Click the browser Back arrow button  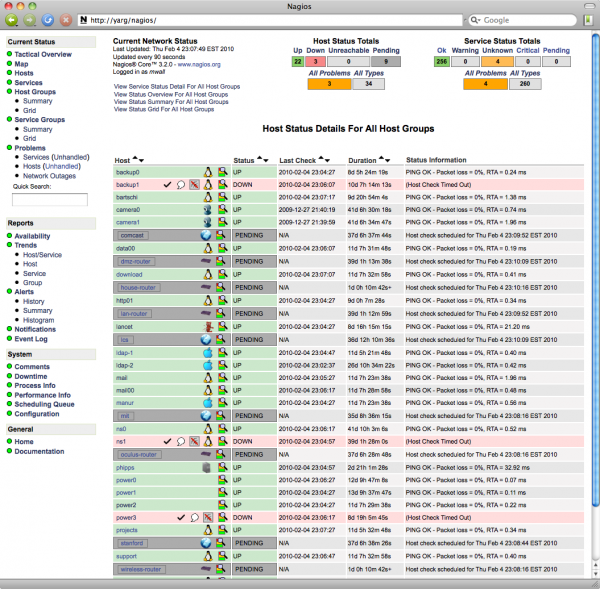coord(11,19)
